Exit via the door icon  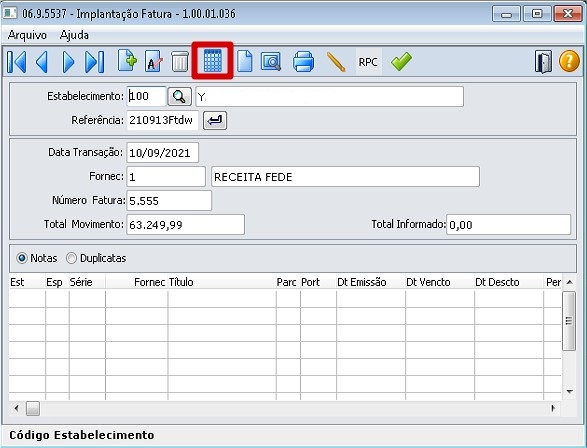543,62
